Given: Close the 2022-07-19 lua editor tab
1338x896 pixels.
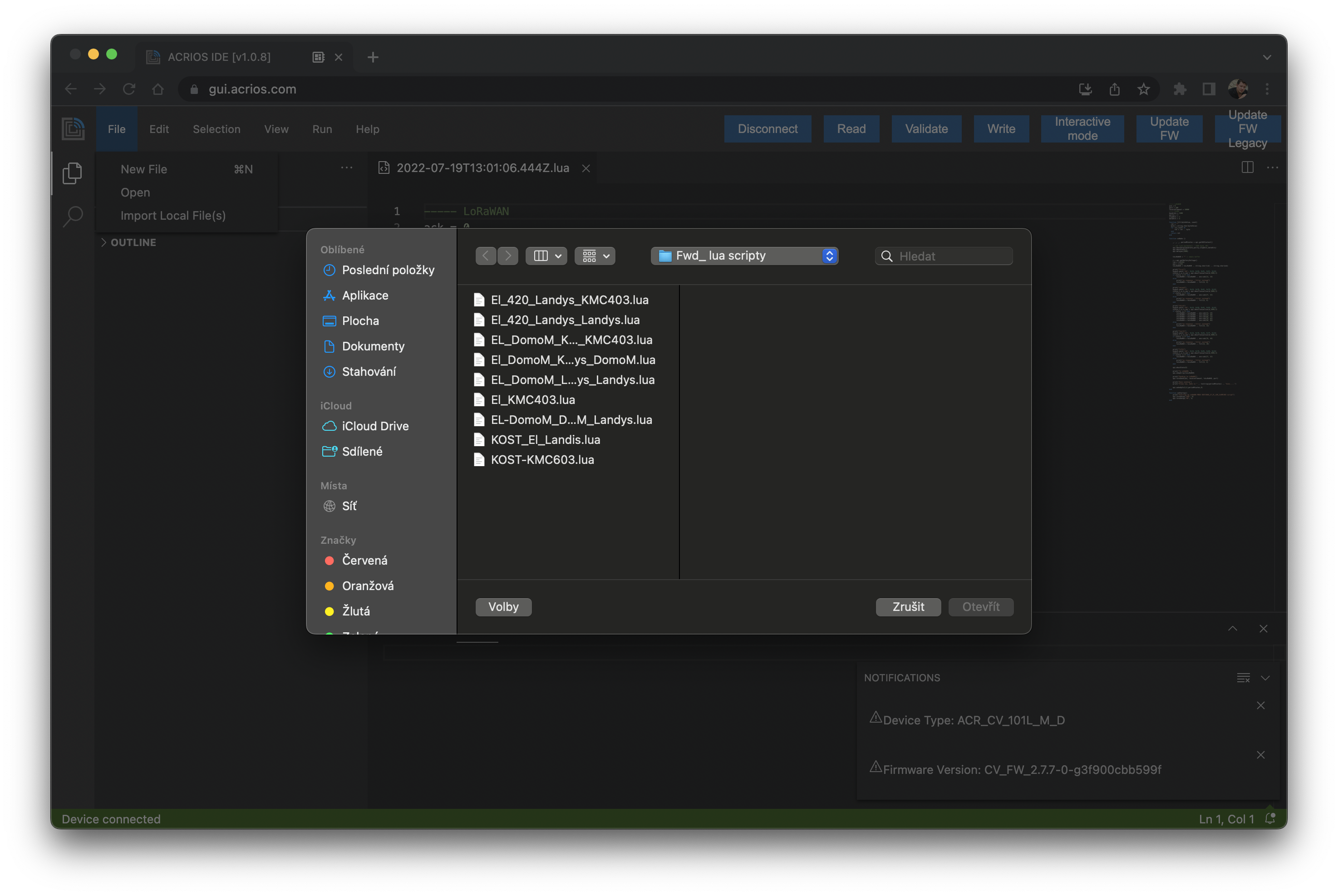Looking at the screenshot, I should pyautogui.click(x=585, y=168).
